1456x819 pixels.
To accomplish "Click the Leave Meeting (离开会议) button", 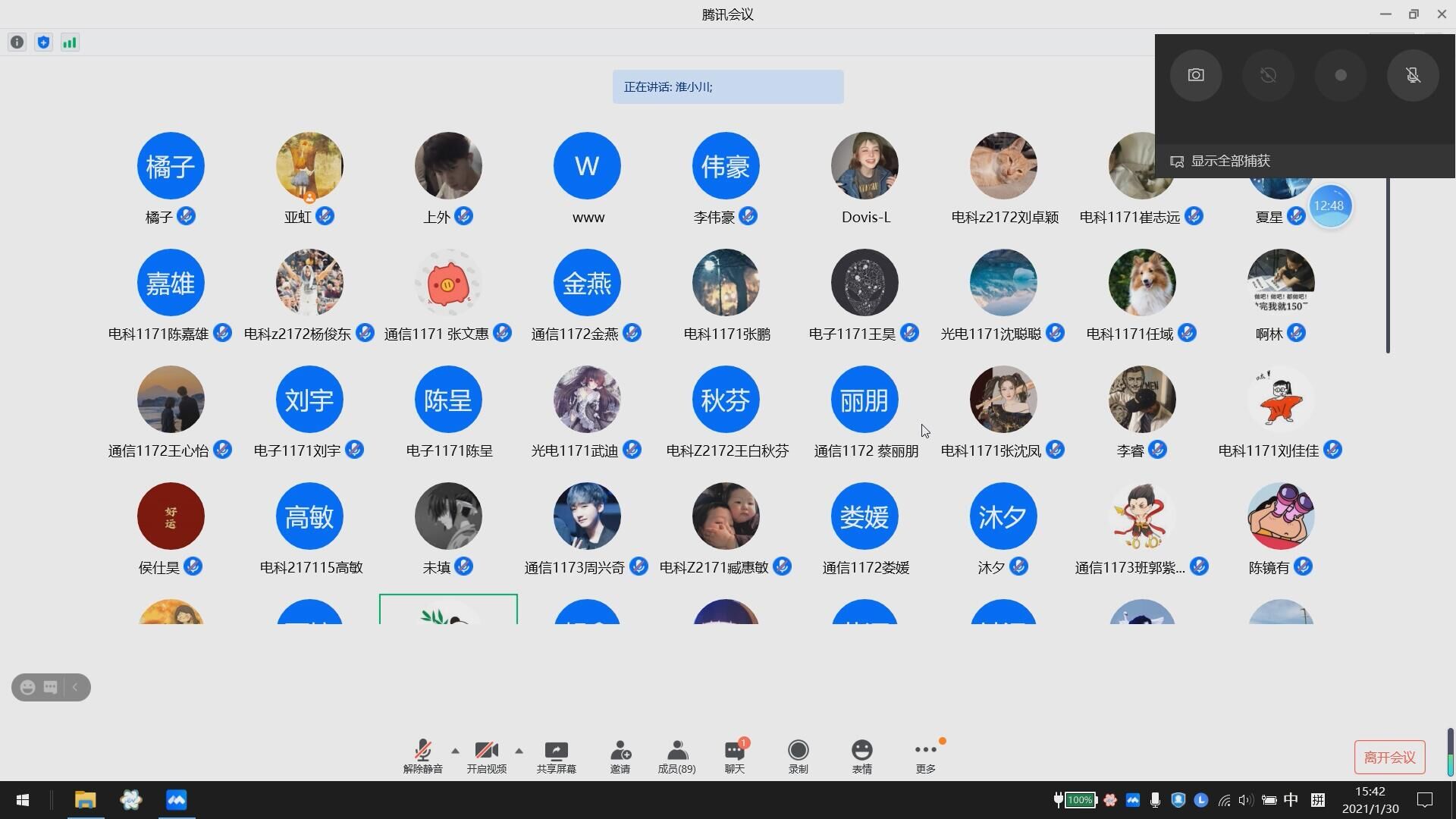I will pos(1389,757).
